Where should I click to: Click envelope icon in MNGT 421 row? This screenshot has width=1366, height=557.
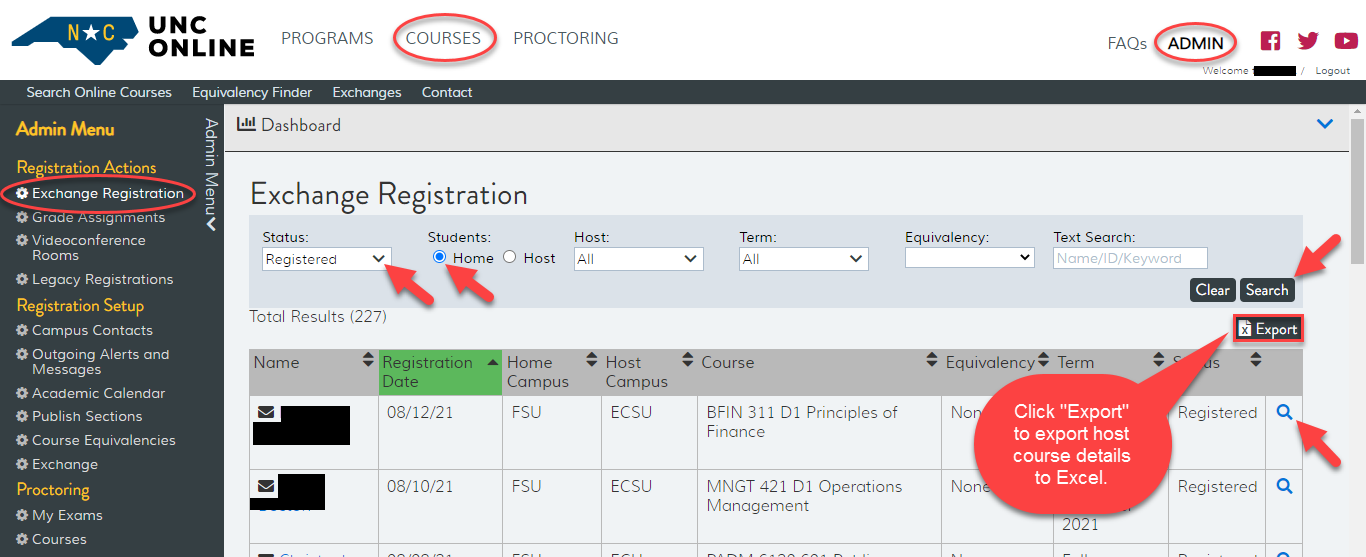pos(266,486)
